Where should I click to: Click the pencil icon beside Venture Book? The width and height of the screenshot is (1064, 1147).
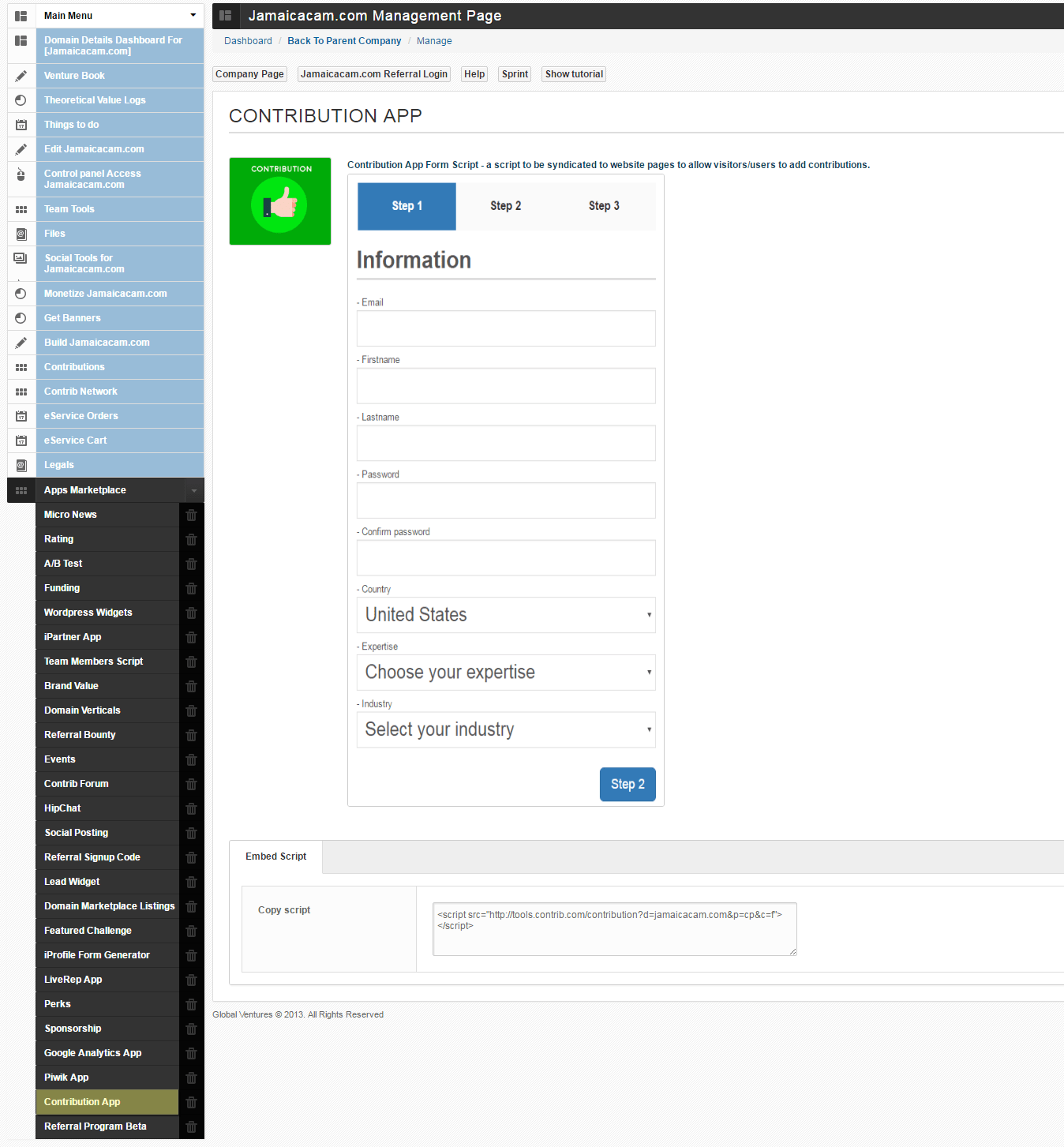coord(21,76)
